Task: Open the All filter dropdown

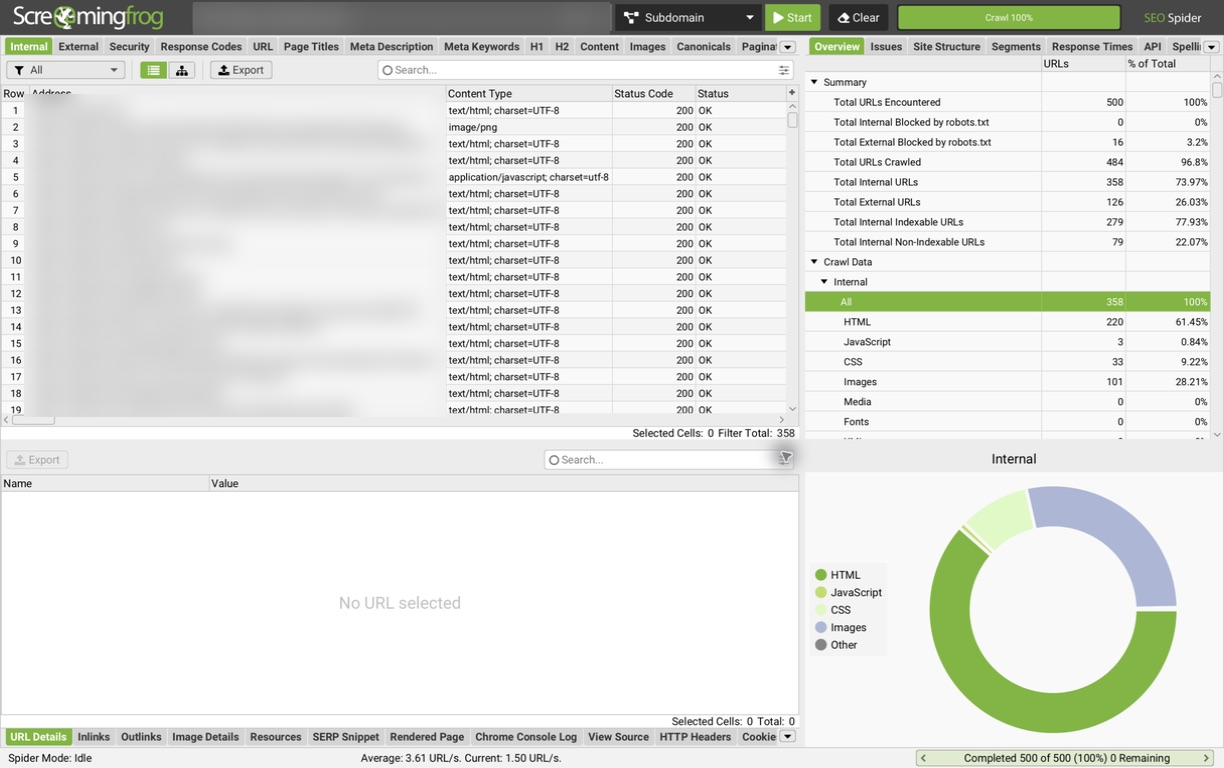Action: click(x=65, y=70)
